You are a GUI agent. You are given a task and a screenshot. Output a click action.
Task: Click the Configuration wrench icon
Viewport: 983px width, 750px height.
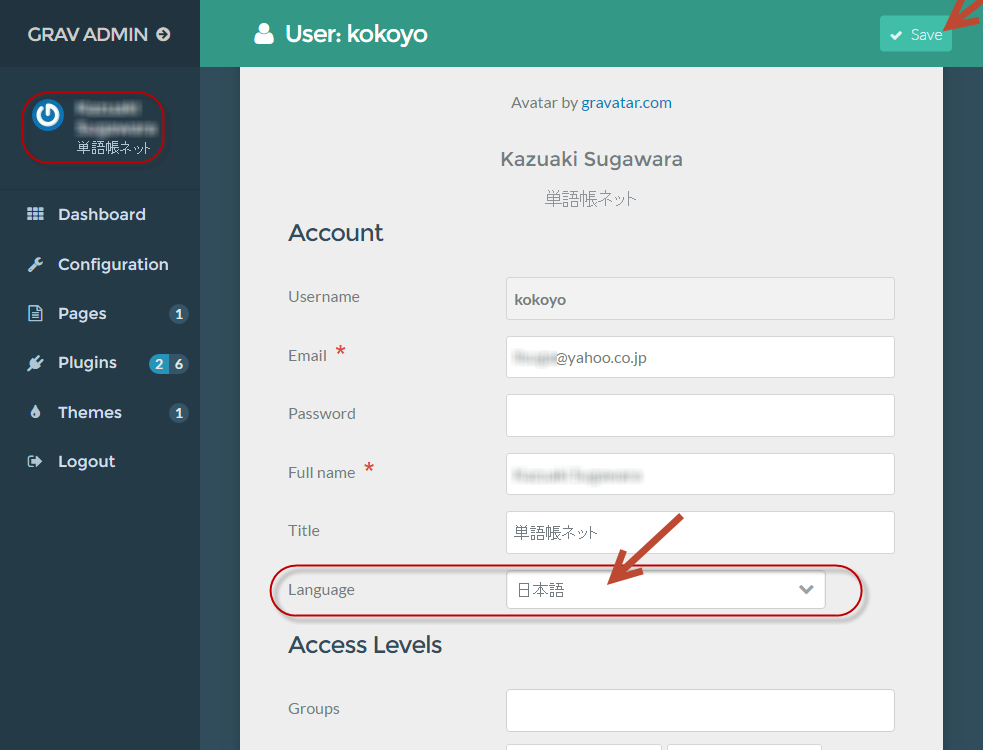point(35,264)
